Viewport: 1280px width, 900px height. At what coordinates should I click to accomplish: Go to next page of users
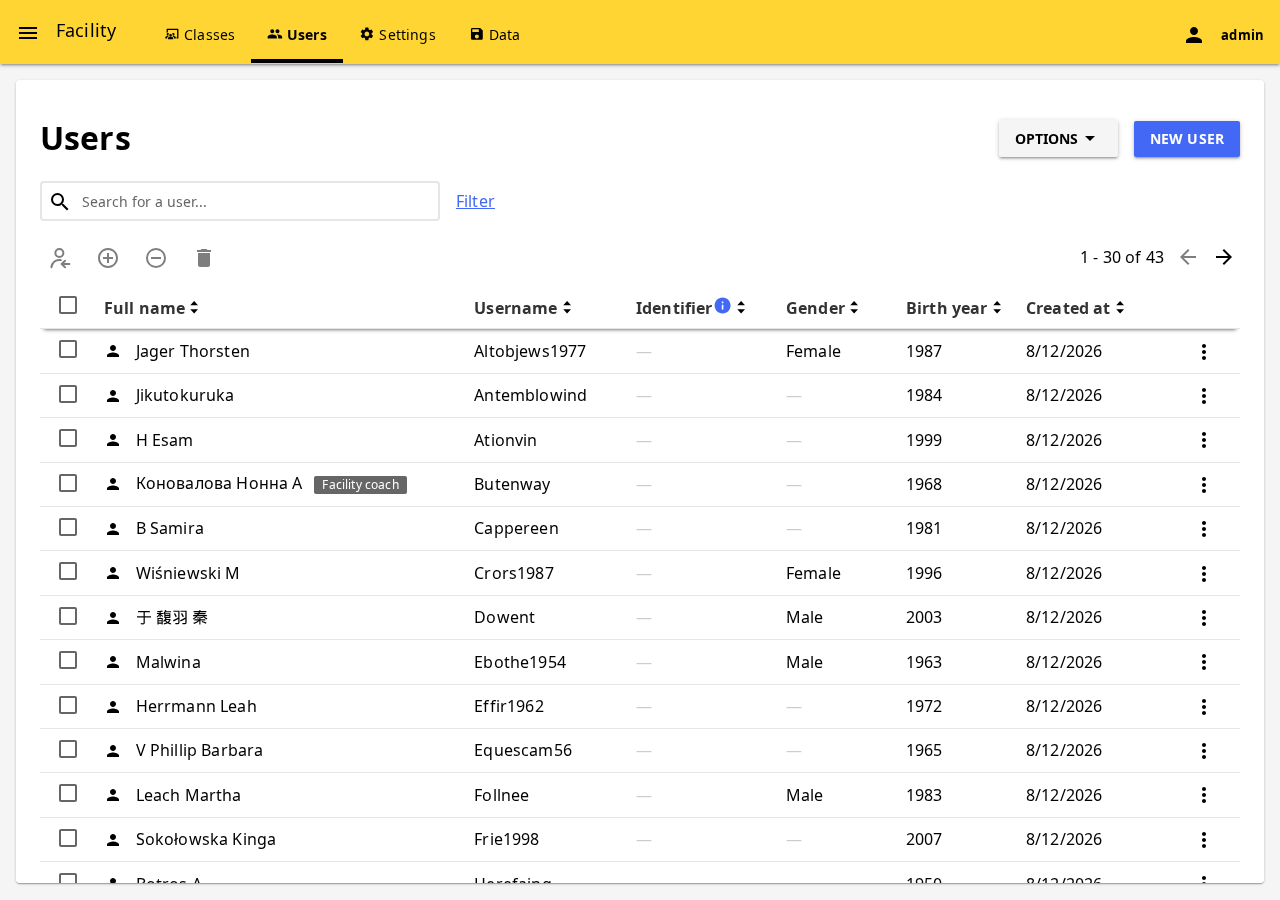tap(1224, 257)
